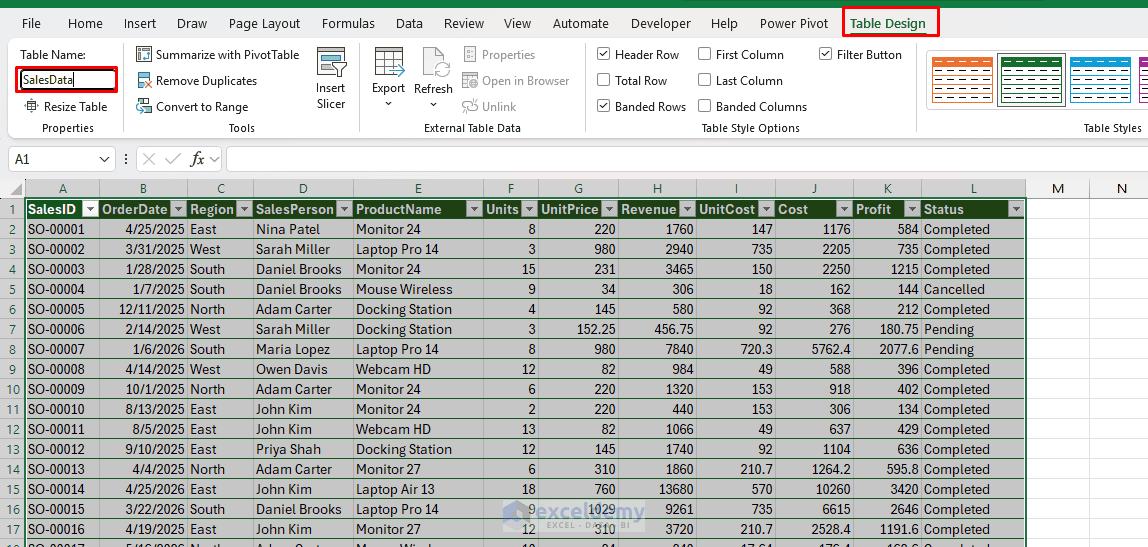Enable the Total Row checkbox
Screen dimensions: 1148x547
pyautogui.click(x=604, y=81)
